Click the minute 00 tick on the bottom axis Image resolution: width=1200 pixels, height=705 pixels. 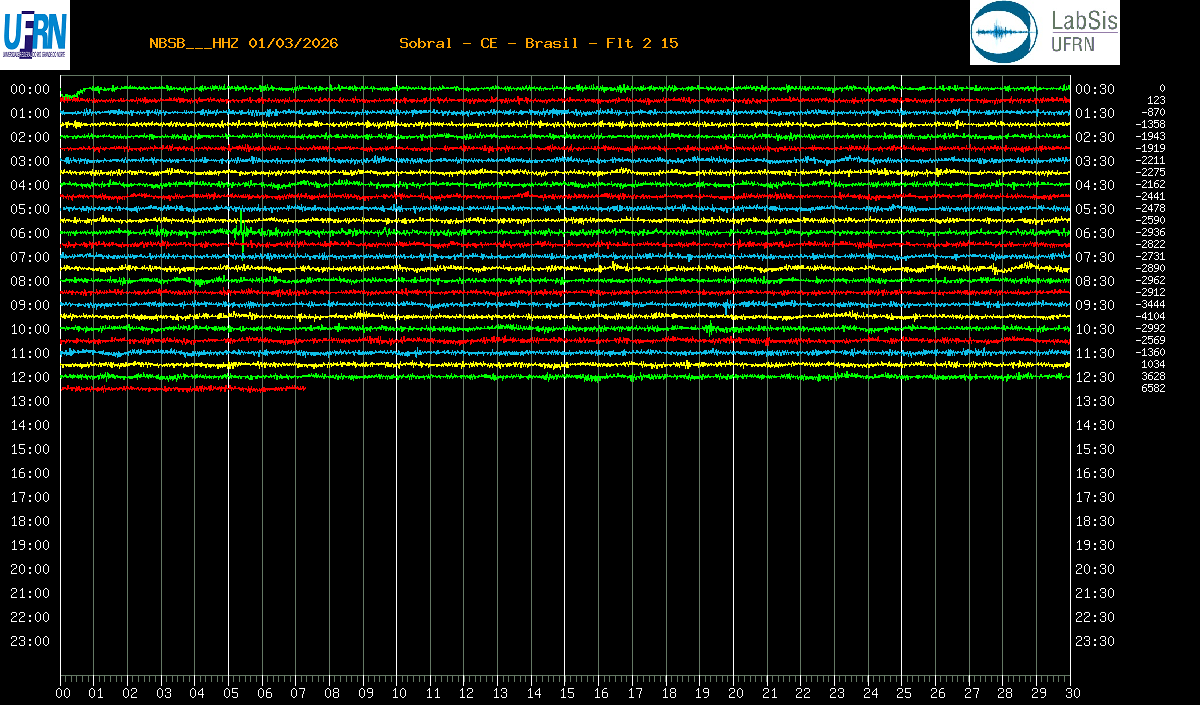63,692
